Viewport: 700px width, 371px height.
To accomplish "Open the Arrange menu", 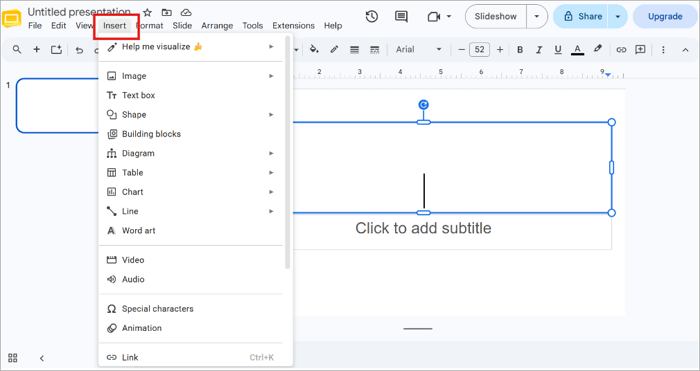I will (x=217, y=26).
